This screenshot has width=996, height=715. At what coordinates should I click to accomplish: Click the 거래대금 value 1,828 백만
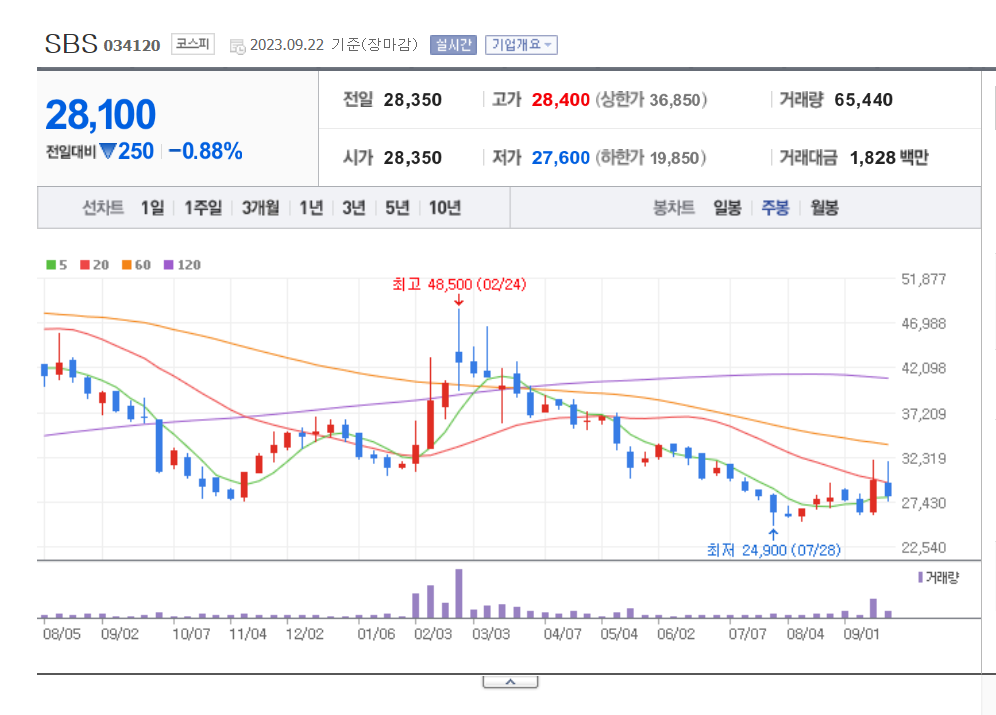[x=889, y=157]
